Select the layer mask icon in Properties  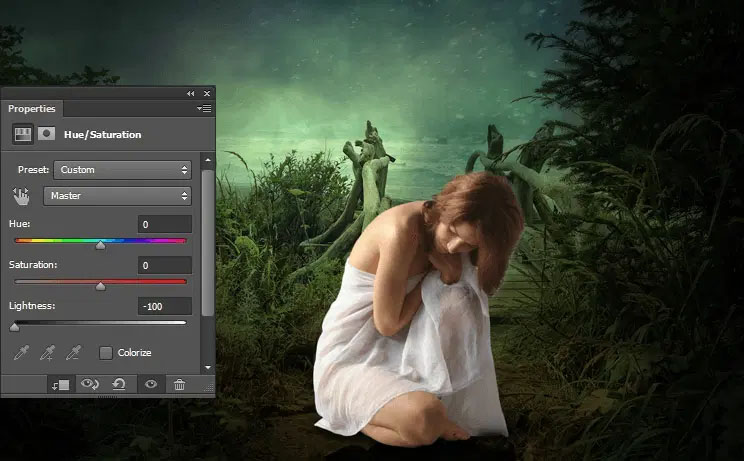(x=46, y=134)
